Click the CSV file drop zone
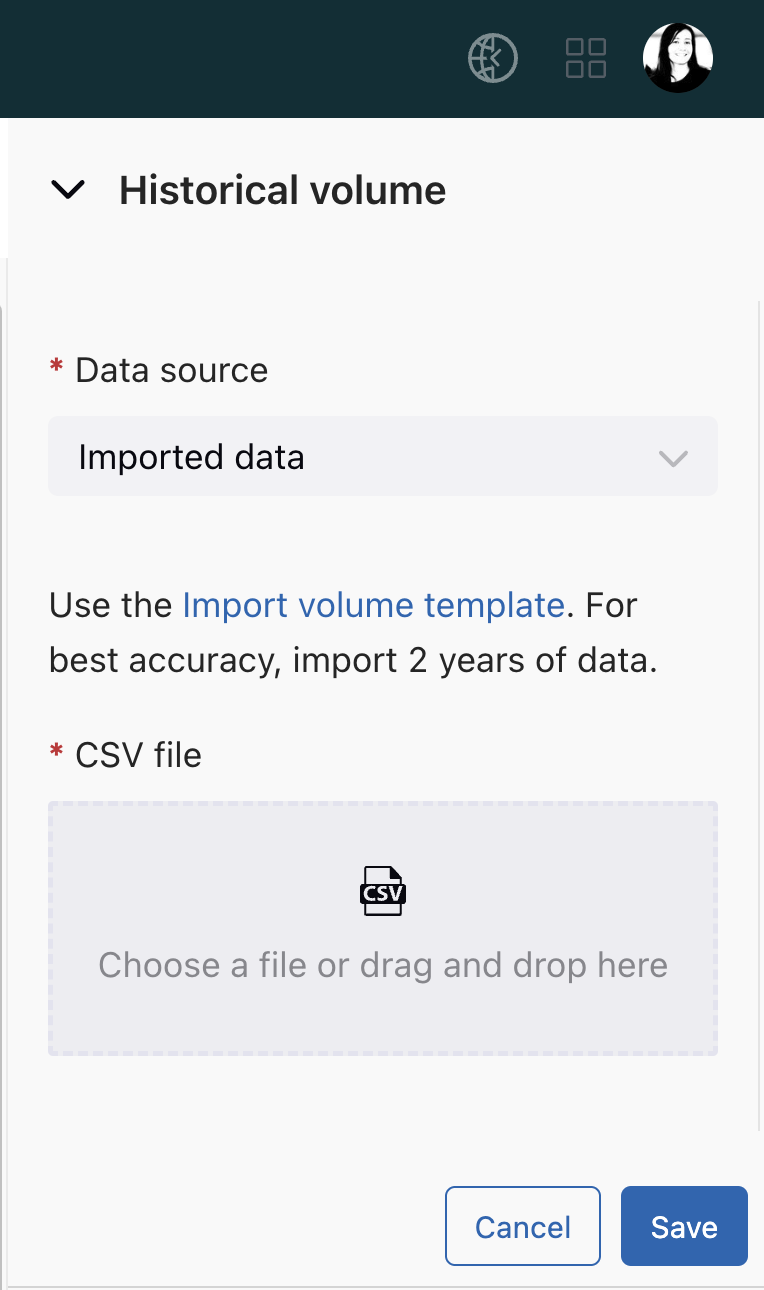764x1290 pixels. pyautogui.click(x=383, y=928)
